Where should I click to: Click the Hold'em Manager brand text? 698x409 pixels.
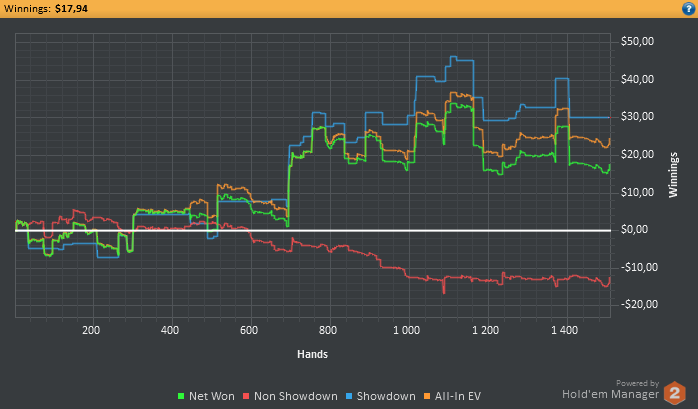tap(610, 394)
